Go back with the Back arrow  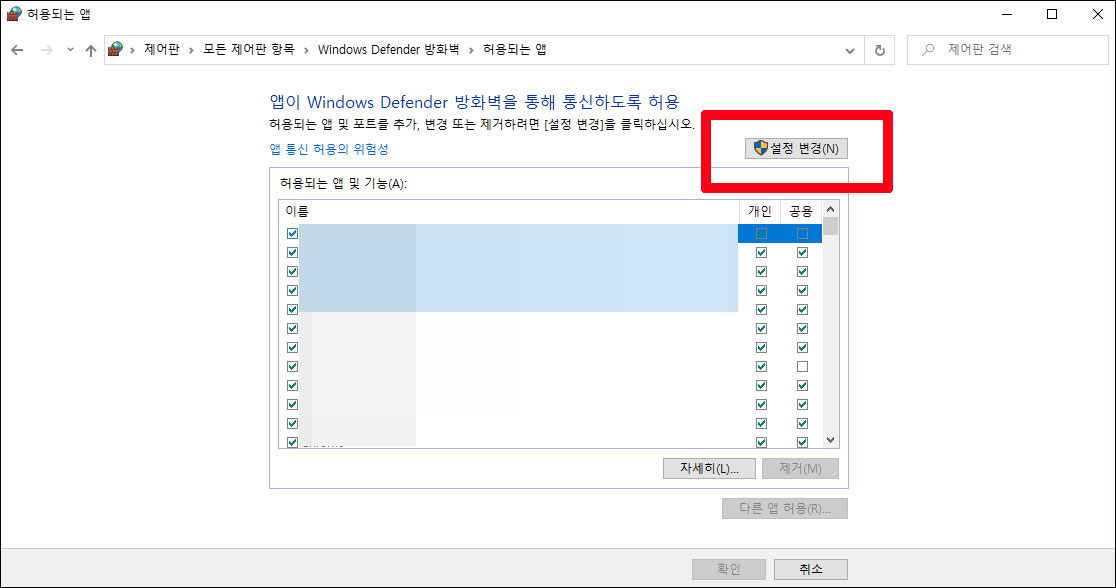point(17,50)
